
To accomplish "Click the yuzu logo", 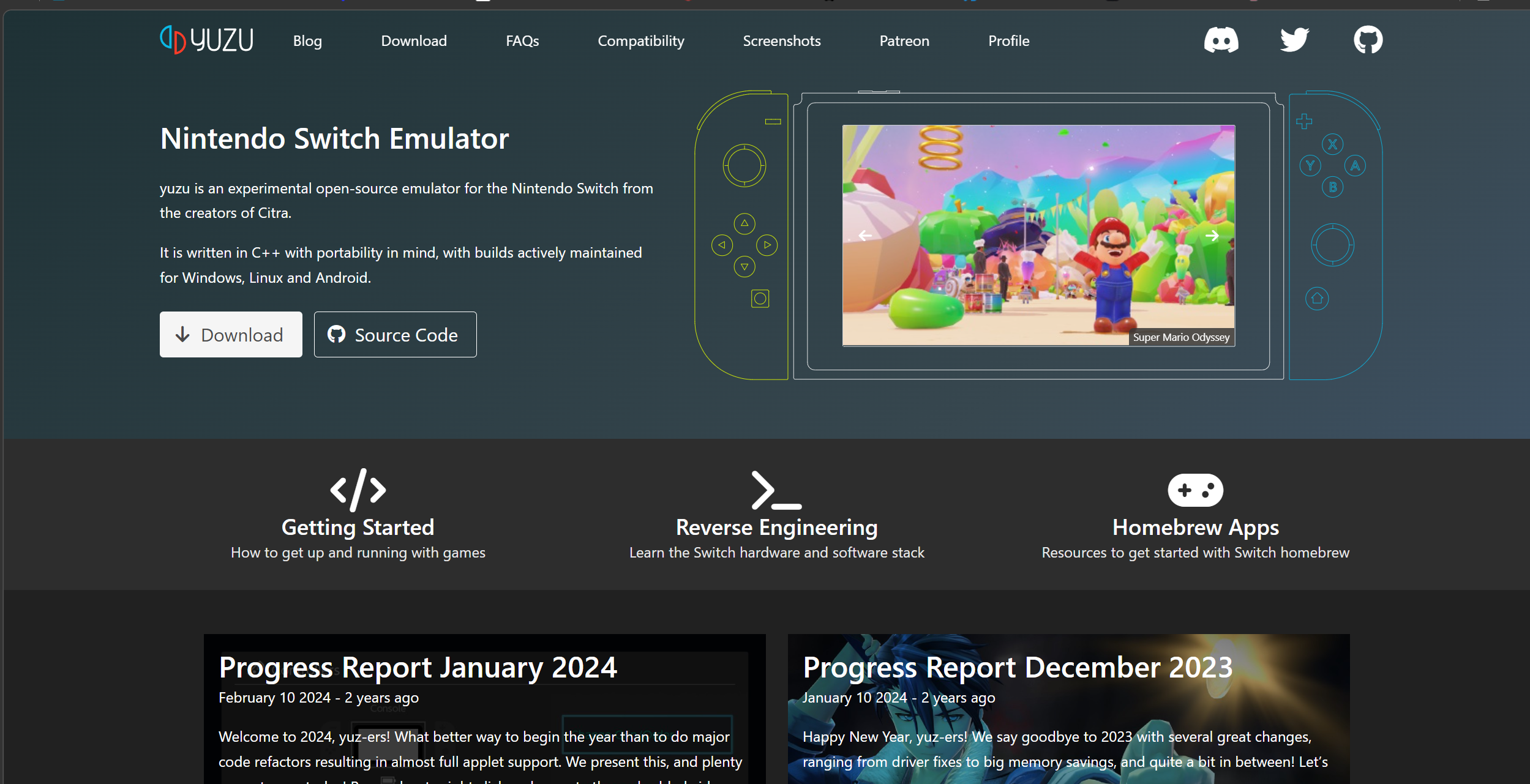I will point(207,40).
